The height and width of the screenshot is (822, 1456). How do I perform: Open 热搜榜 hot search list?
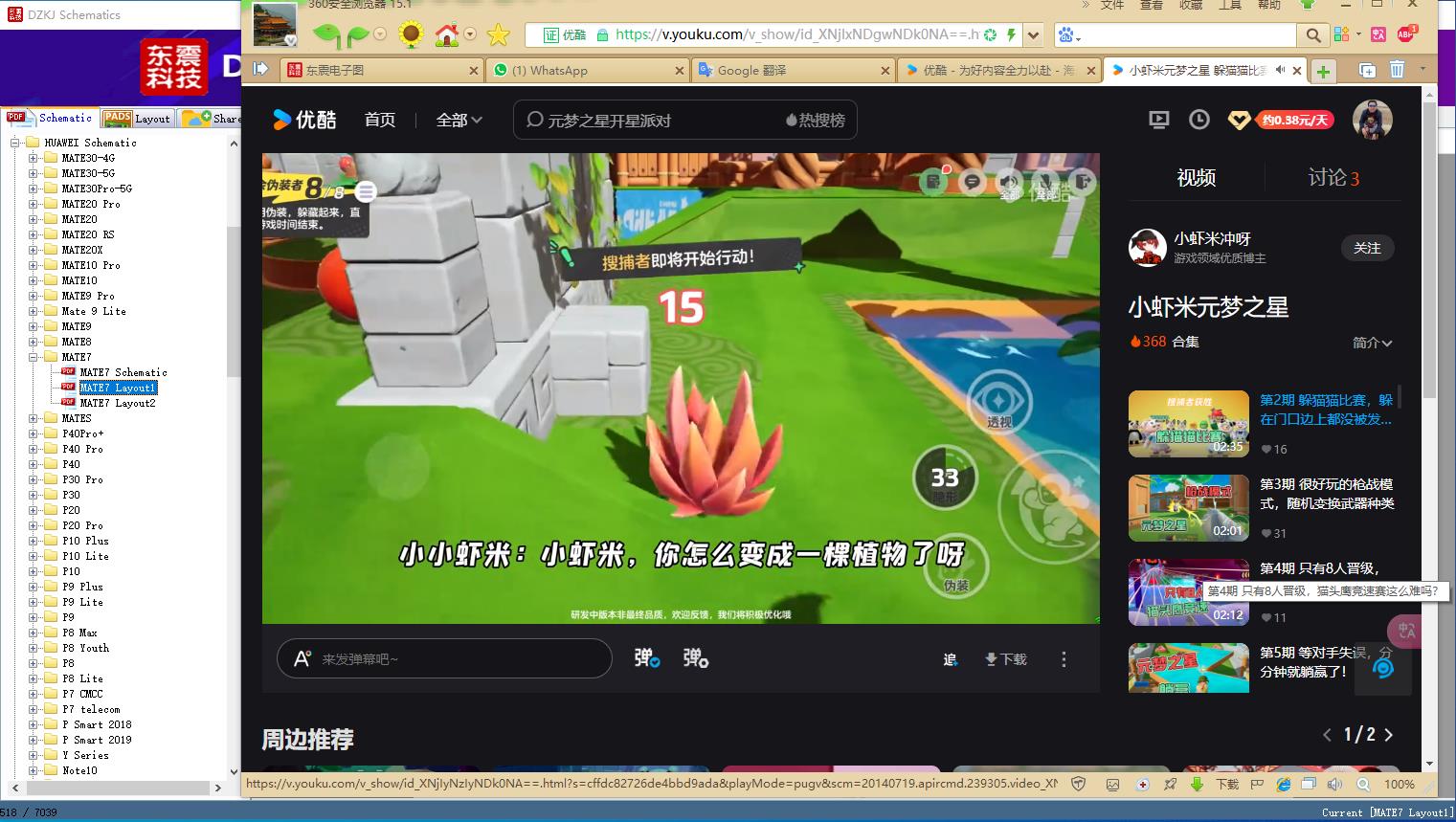click(817, 121)
